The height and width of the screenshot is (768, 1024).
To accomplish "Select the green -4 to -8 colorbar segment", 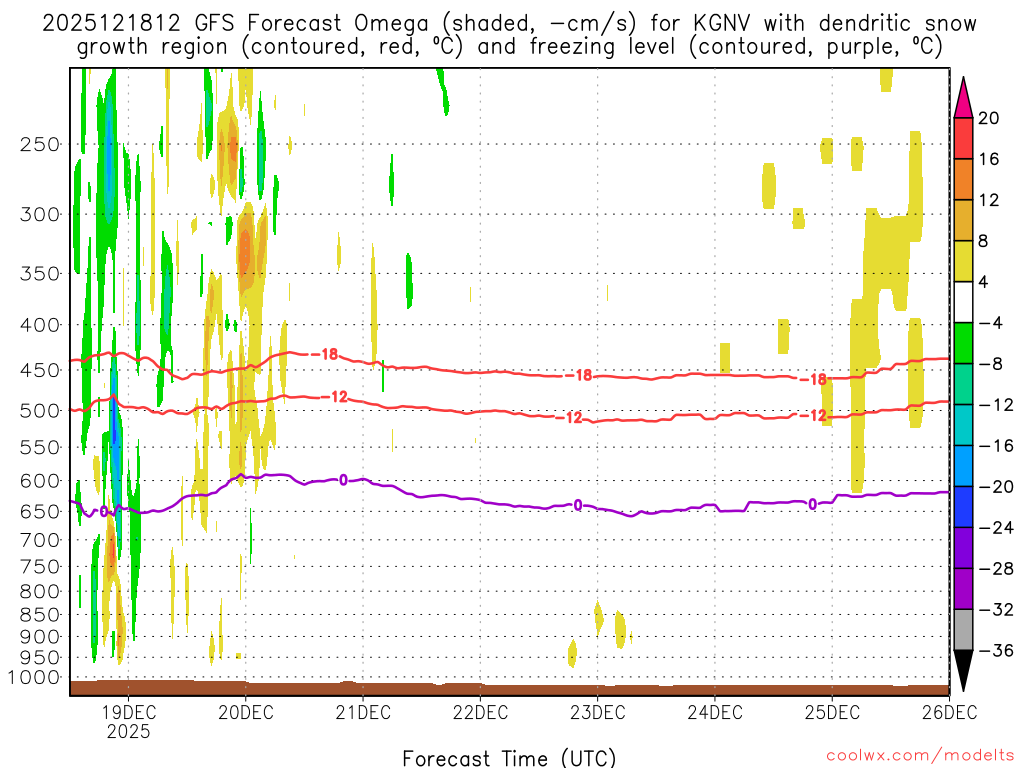I will 963,344.
